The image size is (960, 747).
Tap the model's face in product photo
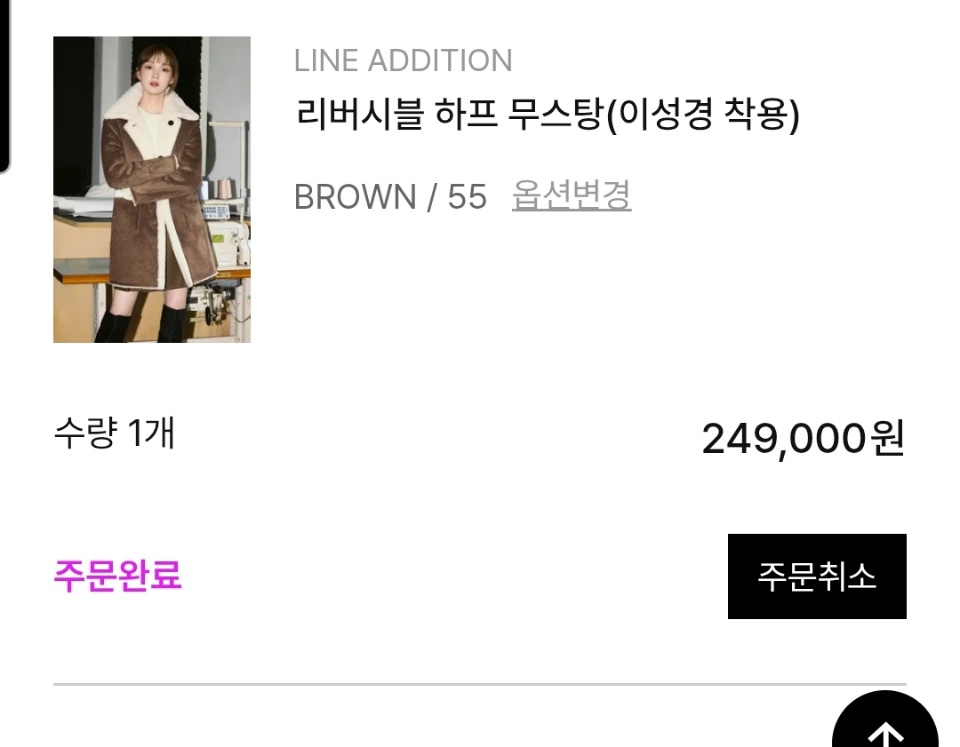[x=155, y=72]
